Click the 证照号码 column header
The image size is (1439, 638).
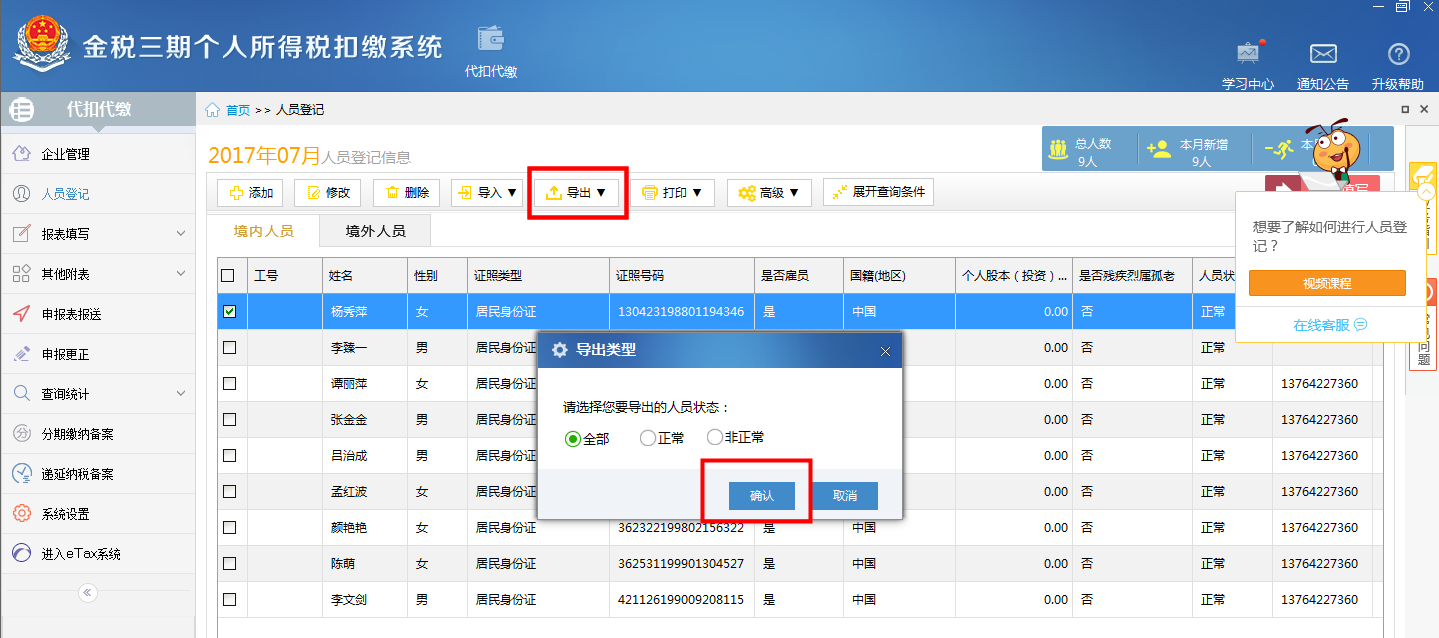681,275
